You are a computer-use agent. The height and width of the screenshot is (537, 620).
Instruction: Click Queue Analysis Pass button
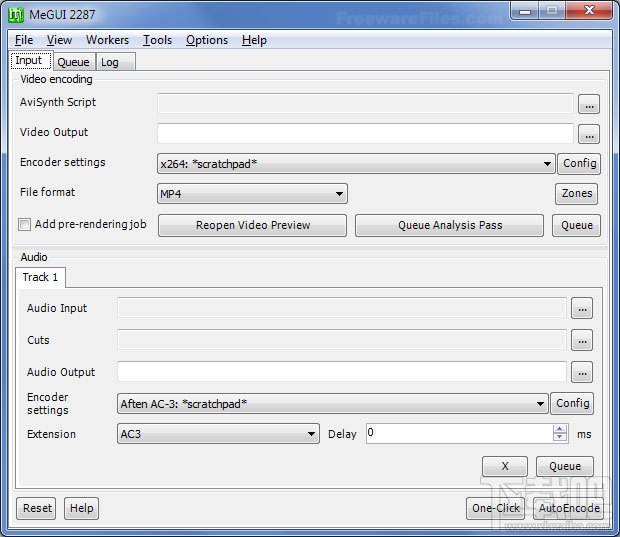coord(449,225)
